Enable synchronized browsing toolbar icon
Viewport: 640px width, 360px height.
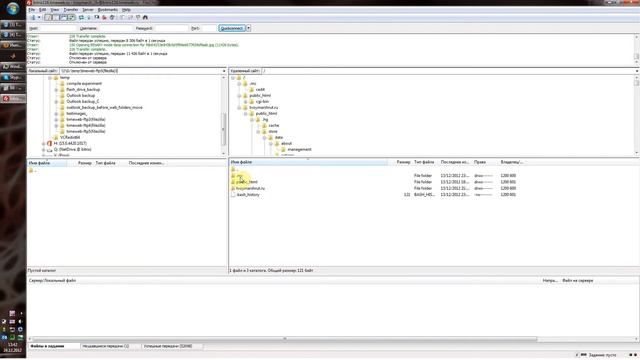tap(138, 18)
